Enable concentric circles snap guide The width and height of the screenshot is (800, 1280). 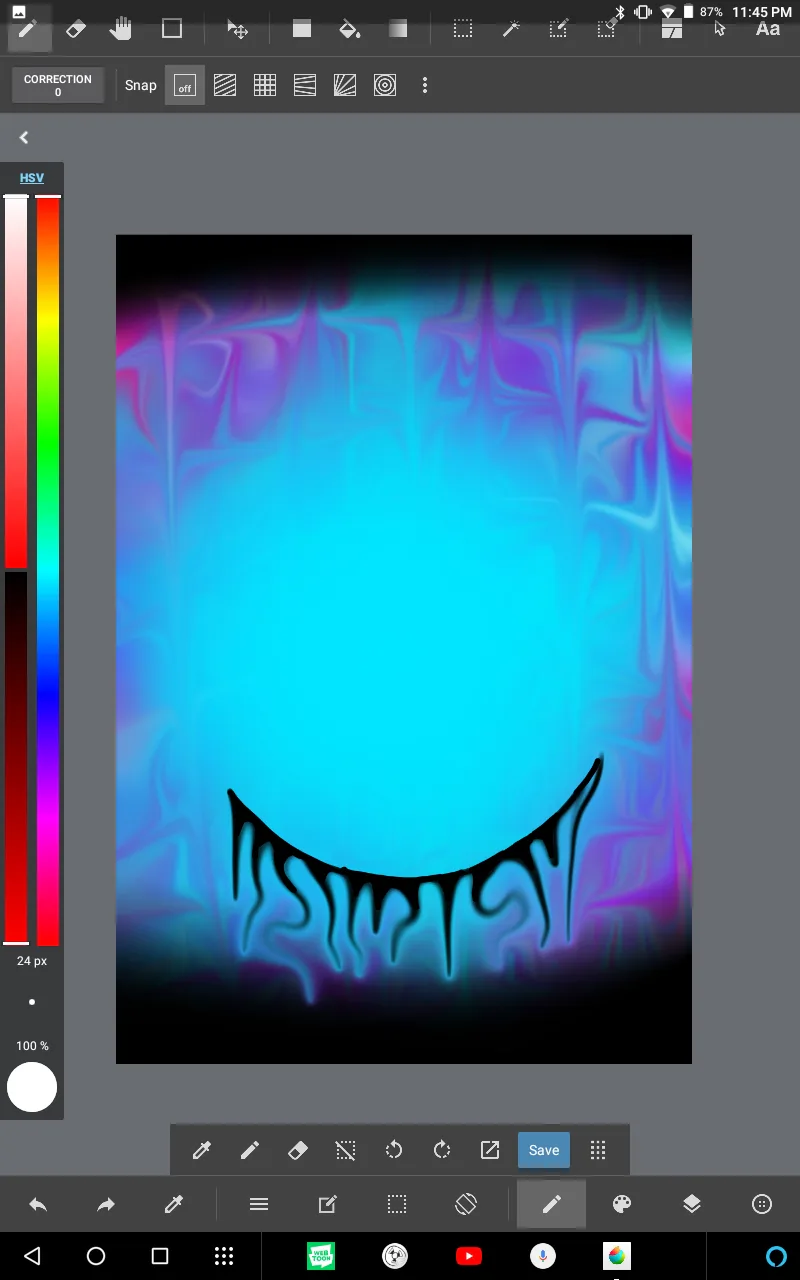tap(385, 86)
